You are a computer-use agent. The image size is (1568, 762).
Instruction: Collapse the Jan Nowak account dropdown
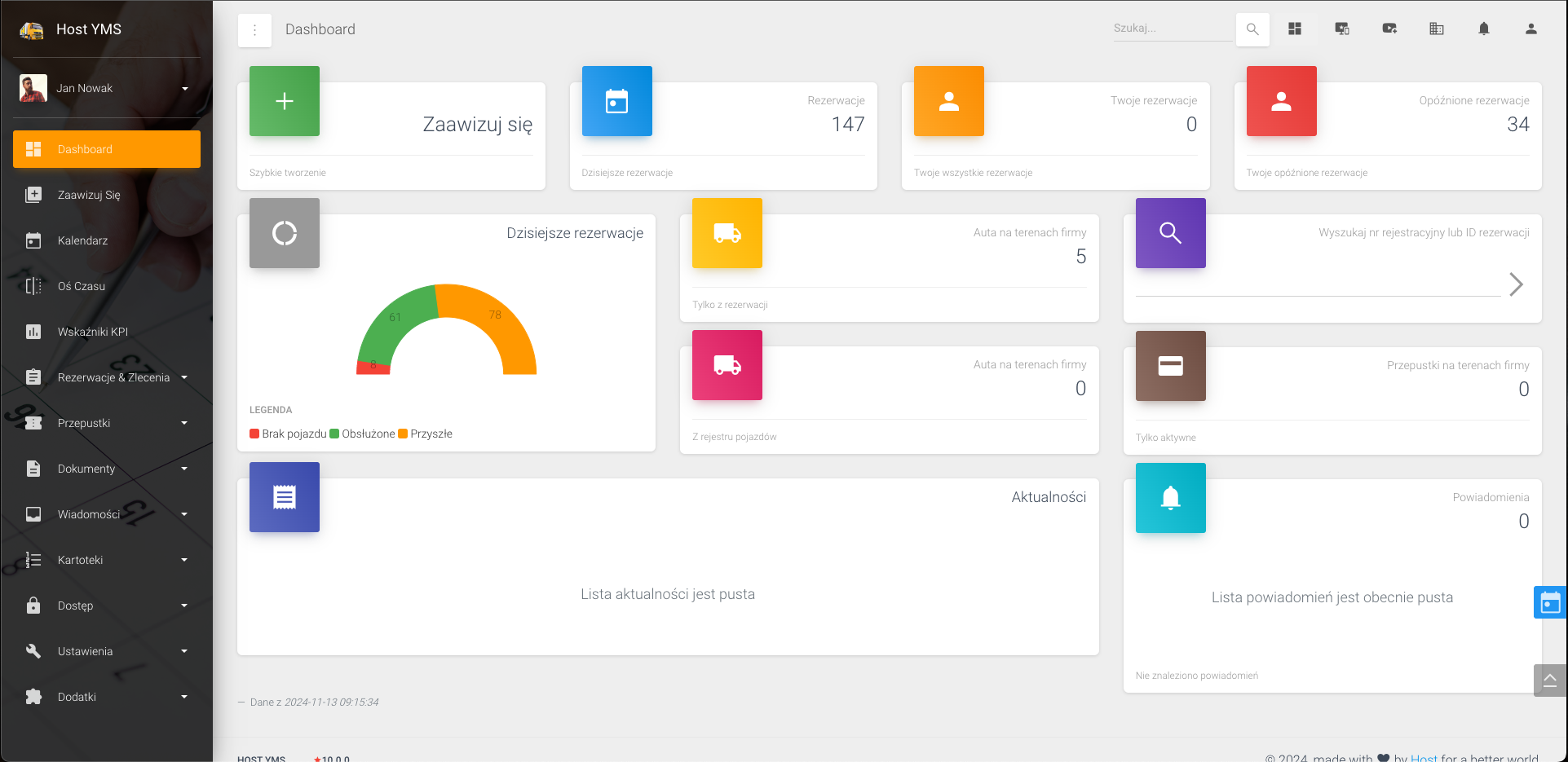pyautogui.click(x=184, y=88)
